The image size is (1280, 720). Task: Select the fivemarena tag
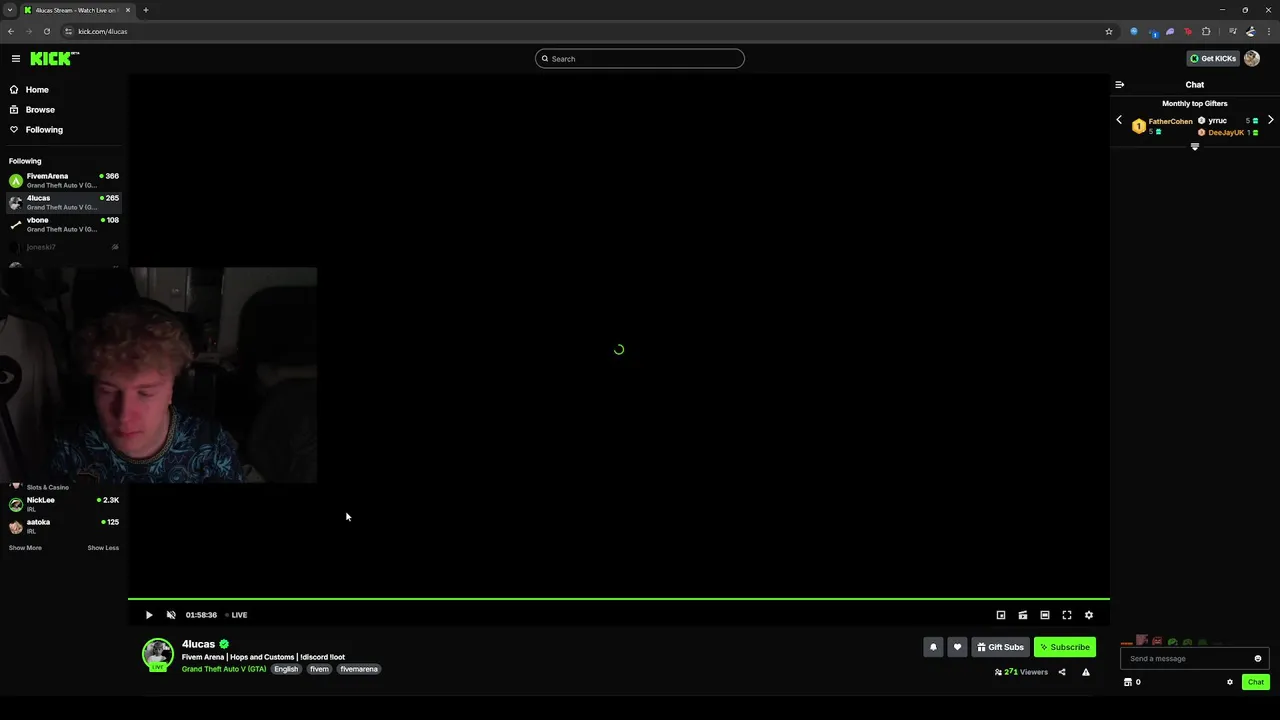tap(359, 669)
